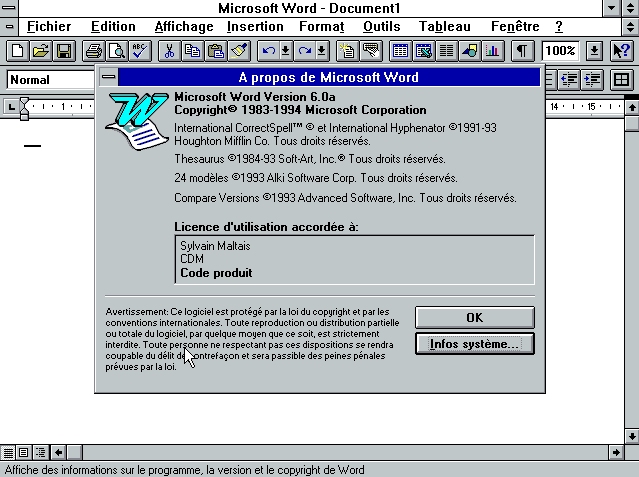The image size is (639, 477).
Task: Click the Columns icon
Action: (447, 51)
